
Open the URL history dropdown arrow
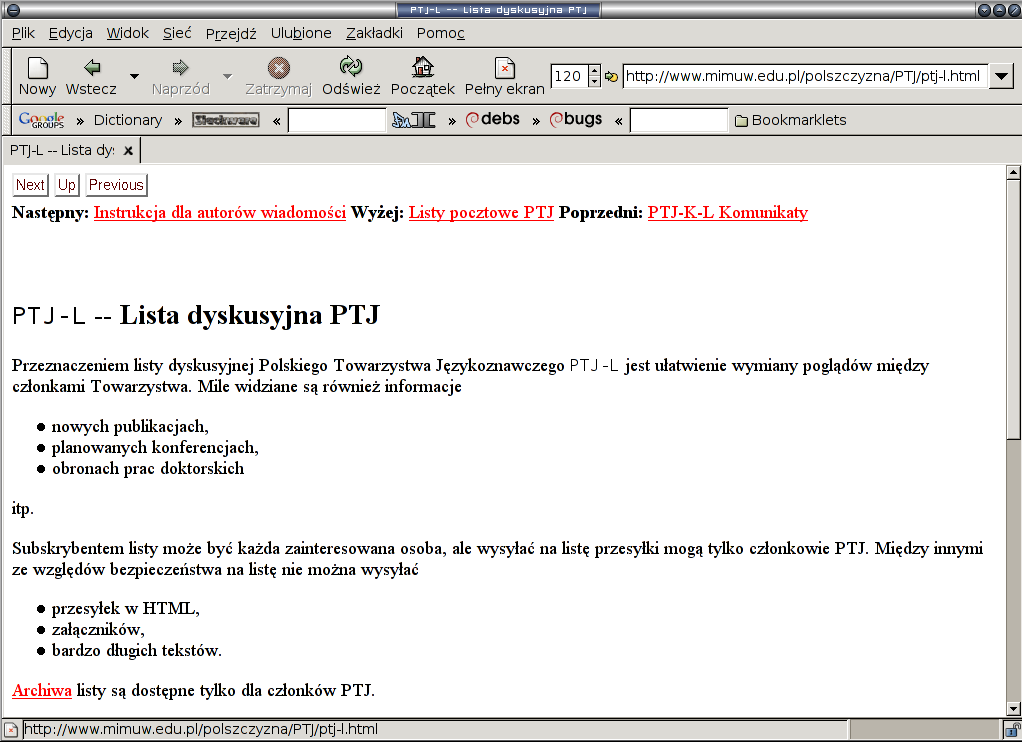(x=1001, y=76)
